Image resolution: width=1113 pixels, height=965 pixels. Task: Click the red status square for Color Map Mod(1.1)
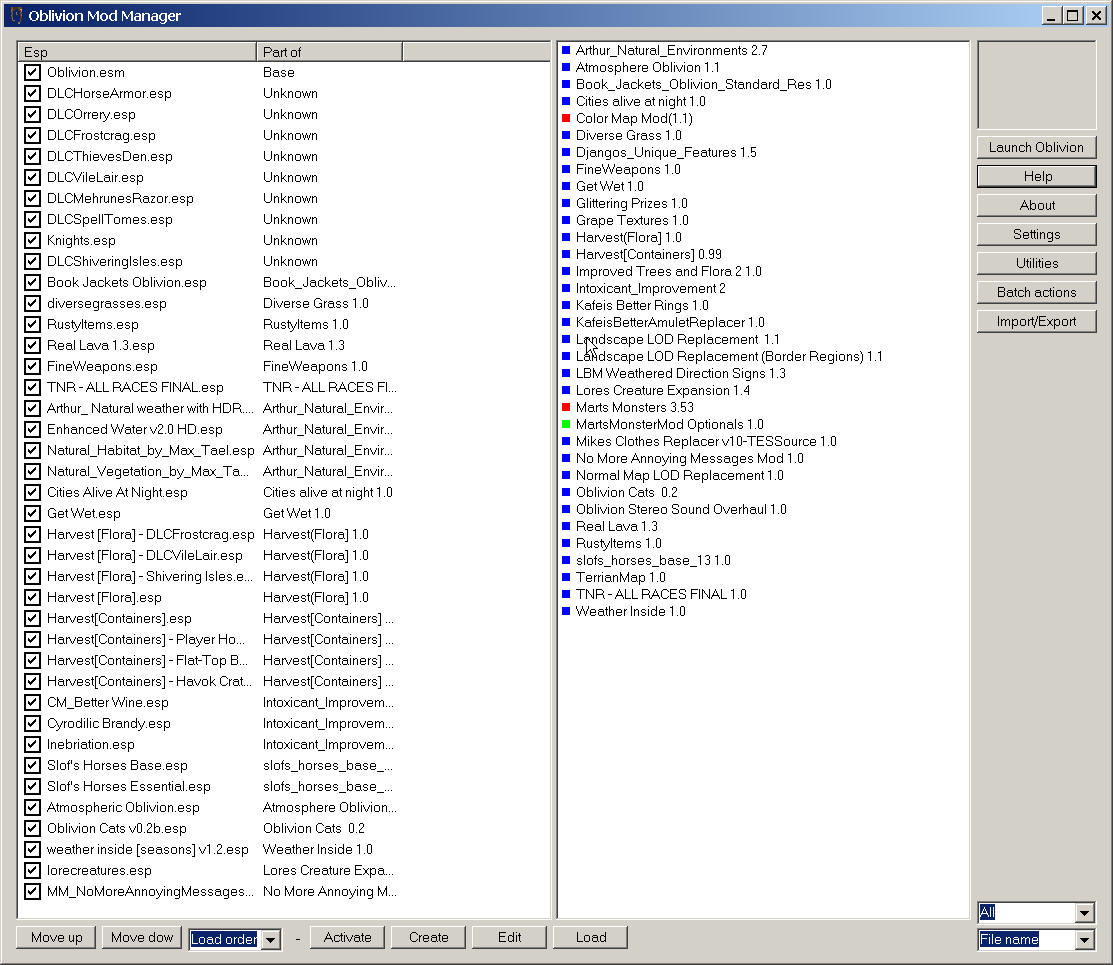[566, 118]
